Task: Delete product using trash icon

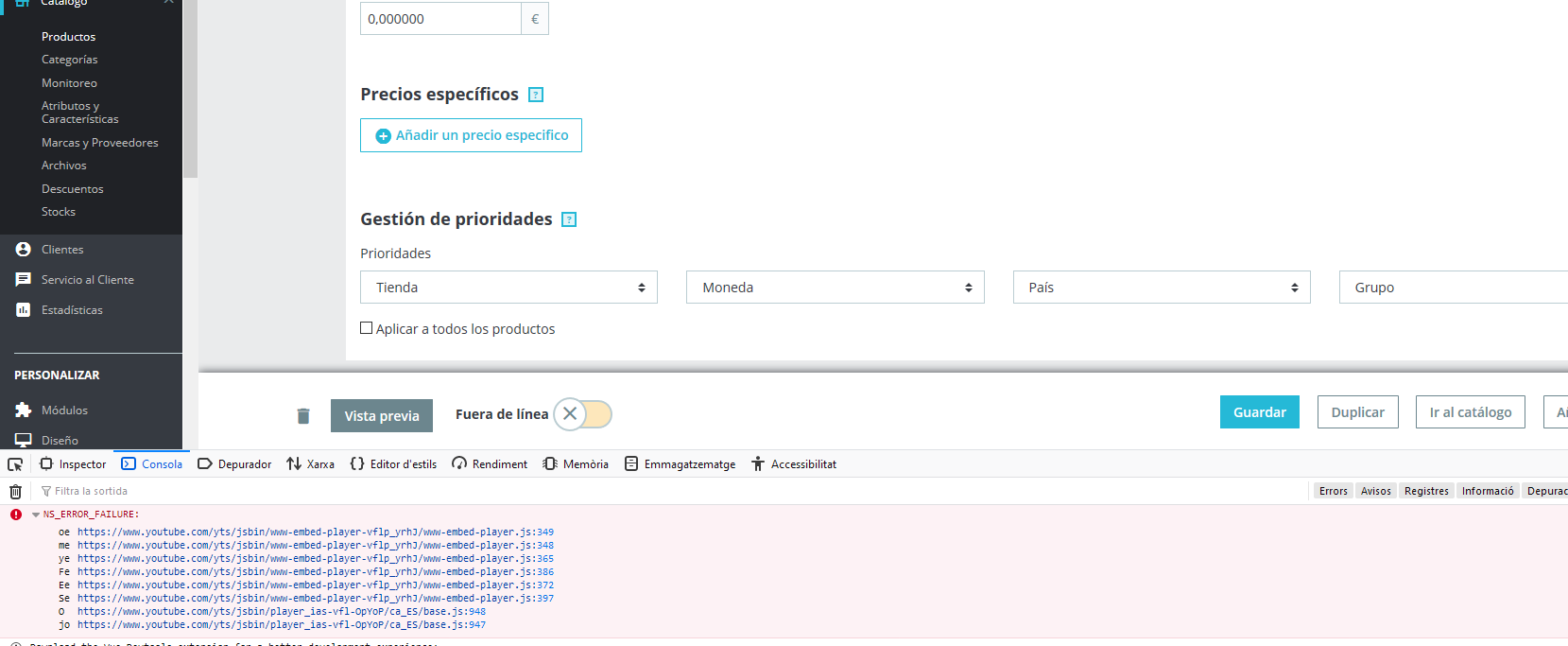Action: pyautogui.click(x=303, y=416)
